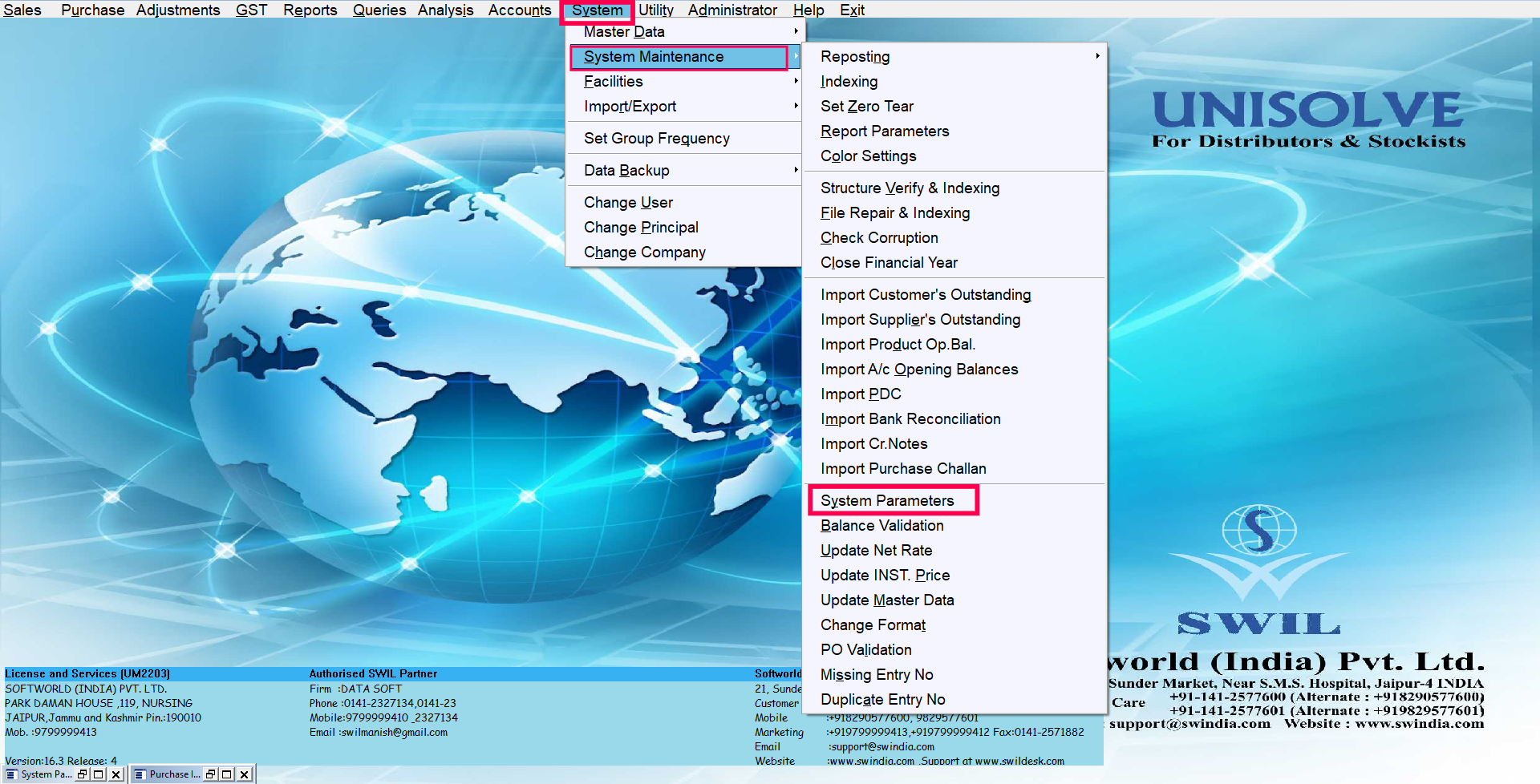
Task: Choose Import Bank Reconciliation
Action: (954, 419)
